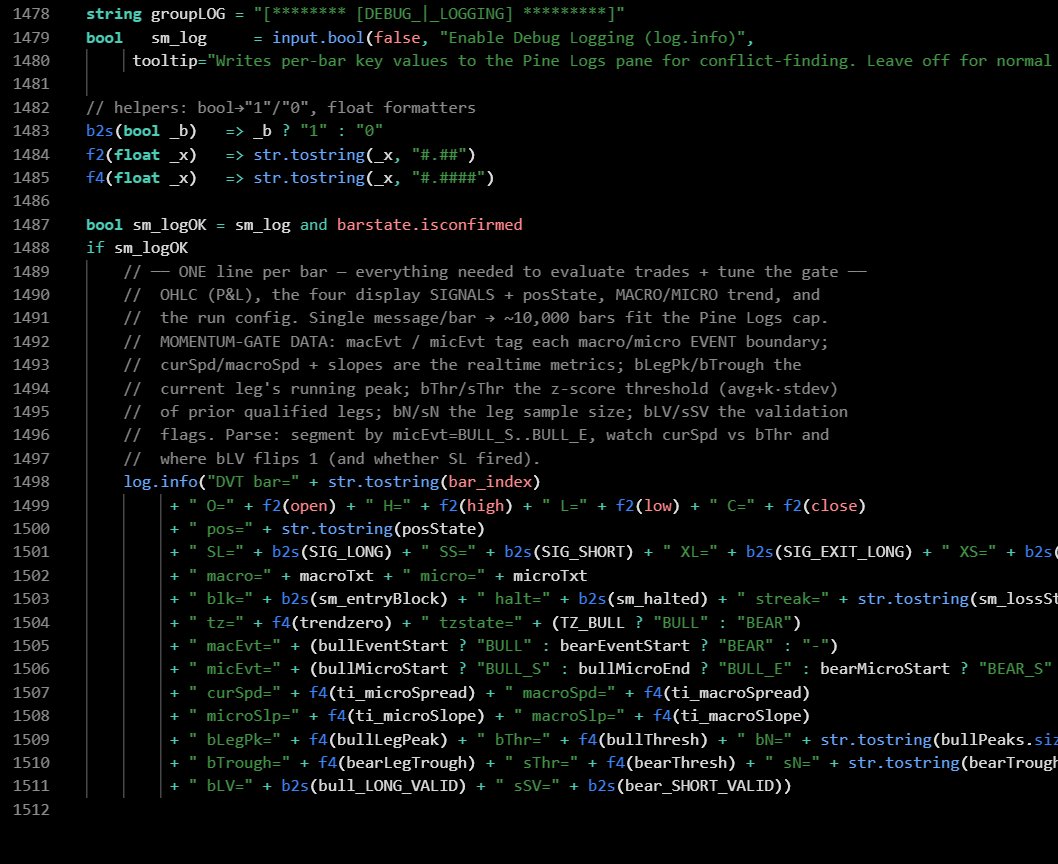Image resolution: width=1058 pixels, height=864 pixels.
Task: Click the input.bool function call
Action: (318, 38)
